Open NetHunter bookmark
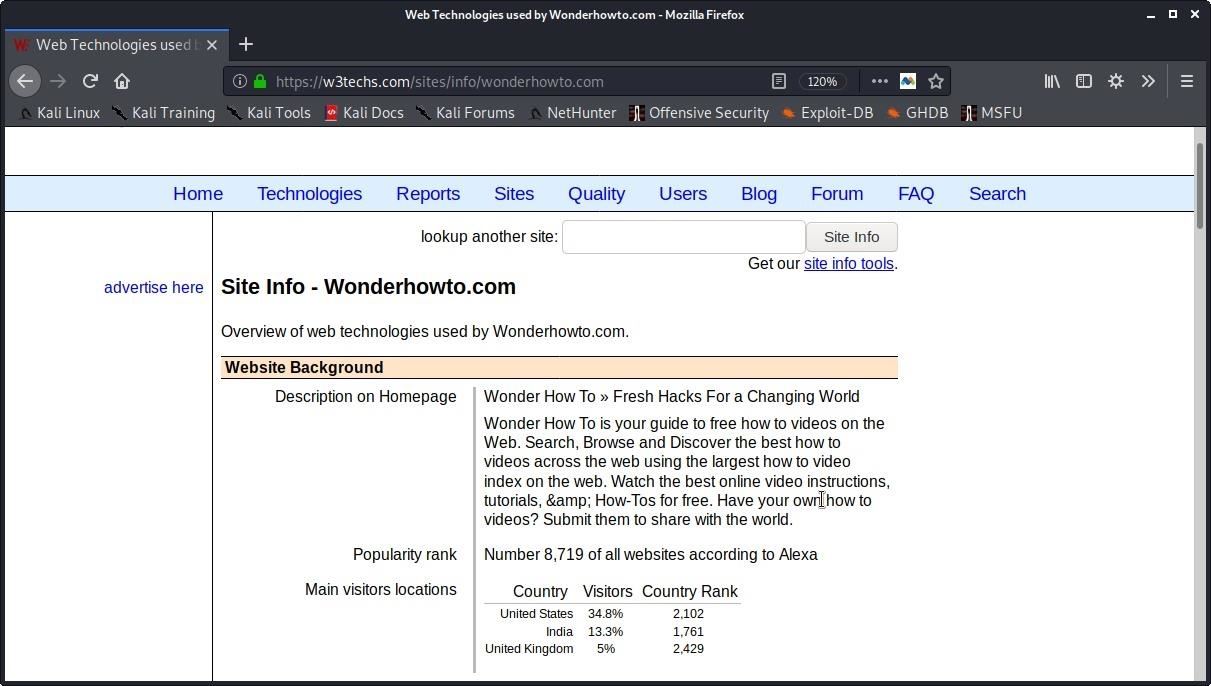Image resolution: width=1211 pixels, height=686 pixels. tap(573, 113)
